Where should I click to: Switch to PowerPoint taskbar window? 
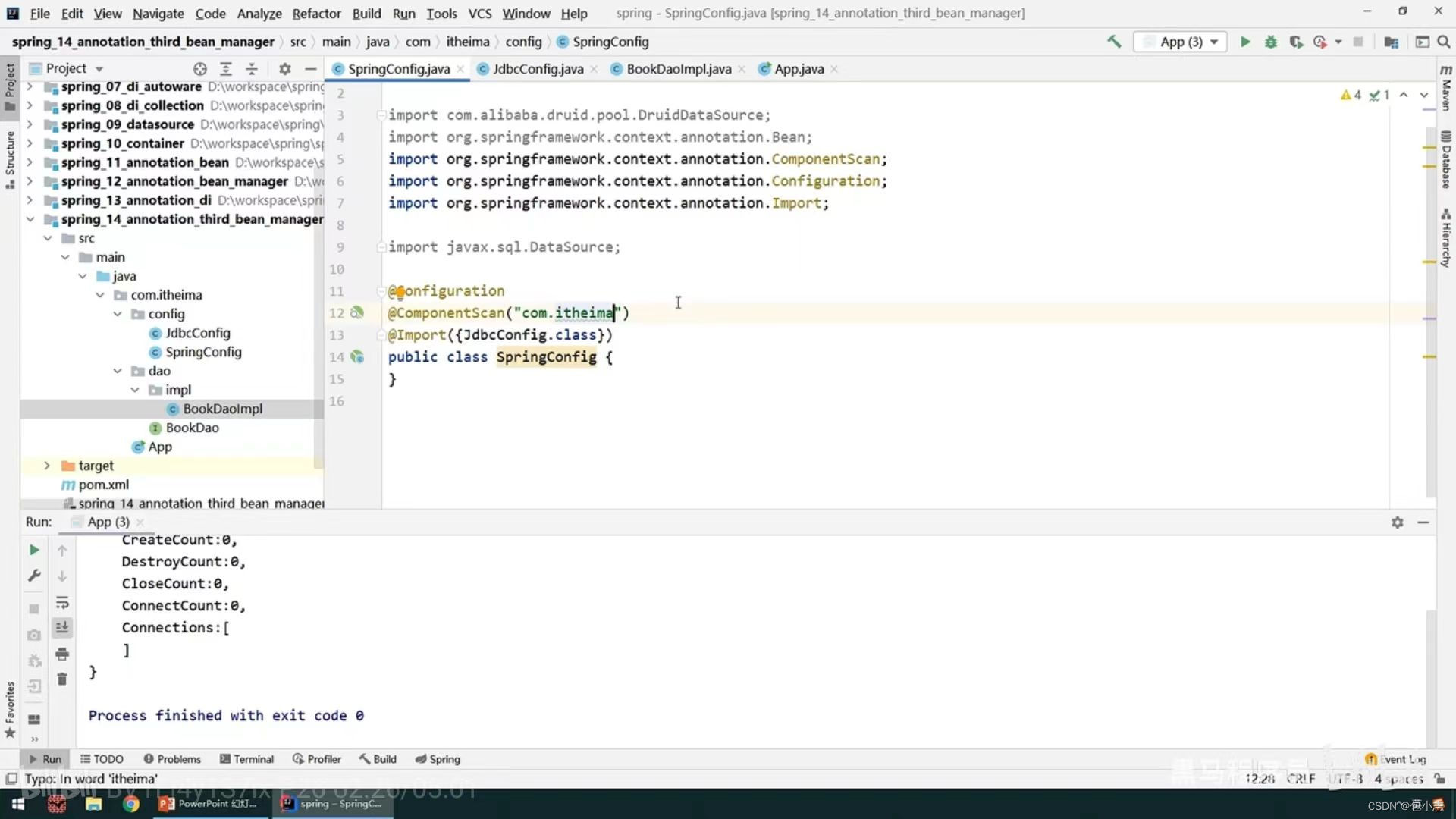click(209, 804)
